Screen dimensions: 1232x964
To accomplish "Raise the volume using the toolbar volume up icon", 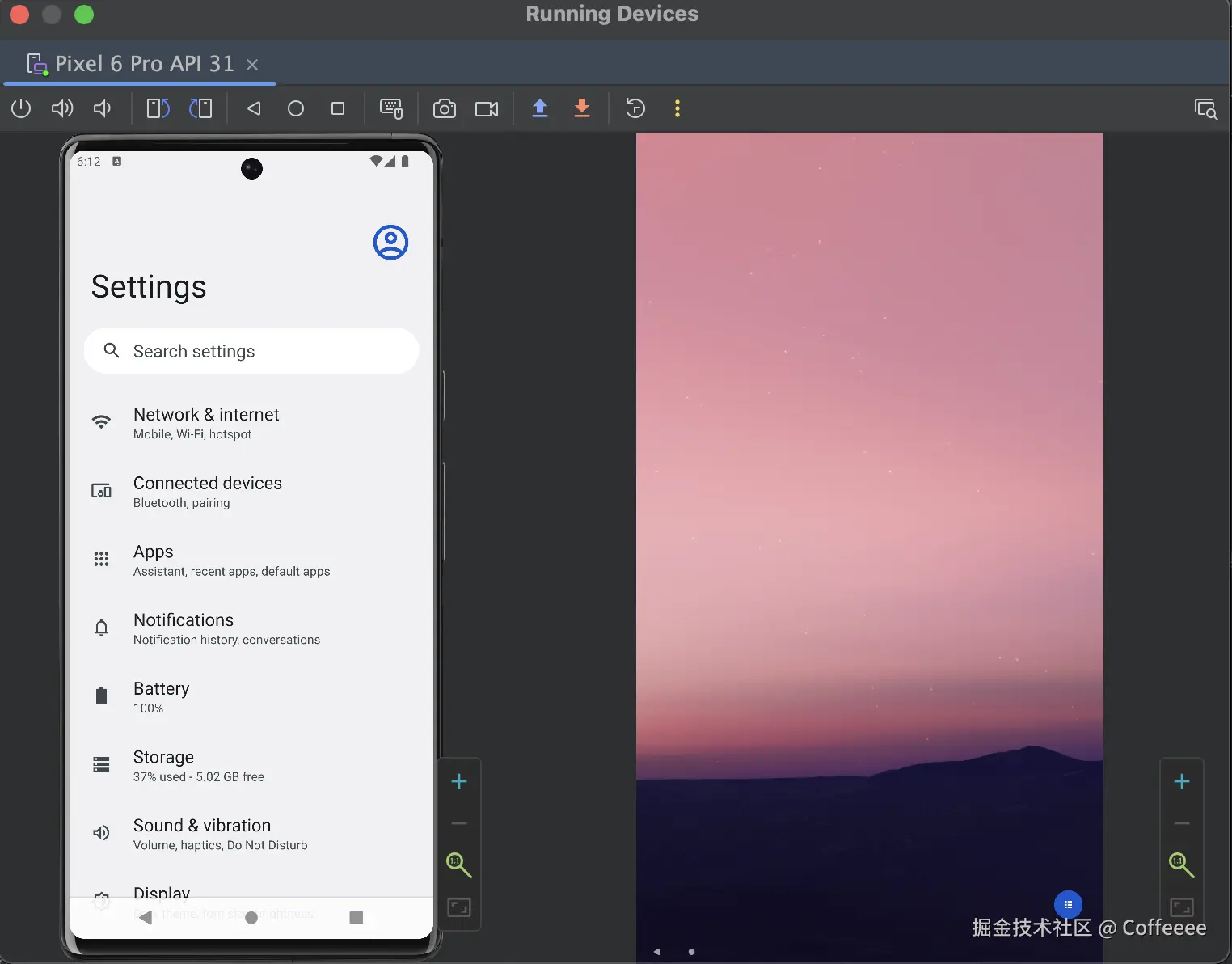I will 62,108.
